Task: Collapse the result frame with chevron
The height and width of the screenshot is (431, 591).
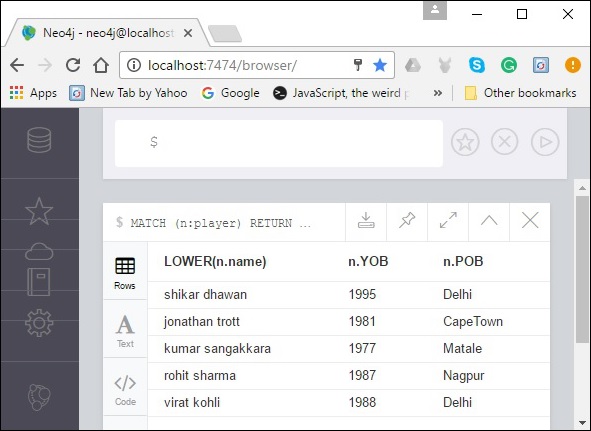Action: tap(489, 221)
